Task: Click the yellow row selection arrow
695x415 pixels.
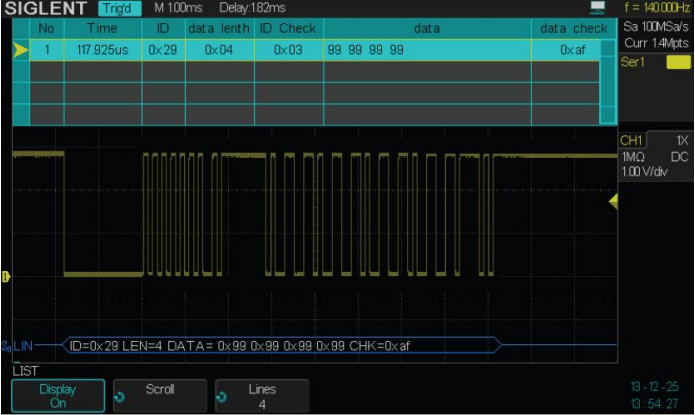Action: 20,50
